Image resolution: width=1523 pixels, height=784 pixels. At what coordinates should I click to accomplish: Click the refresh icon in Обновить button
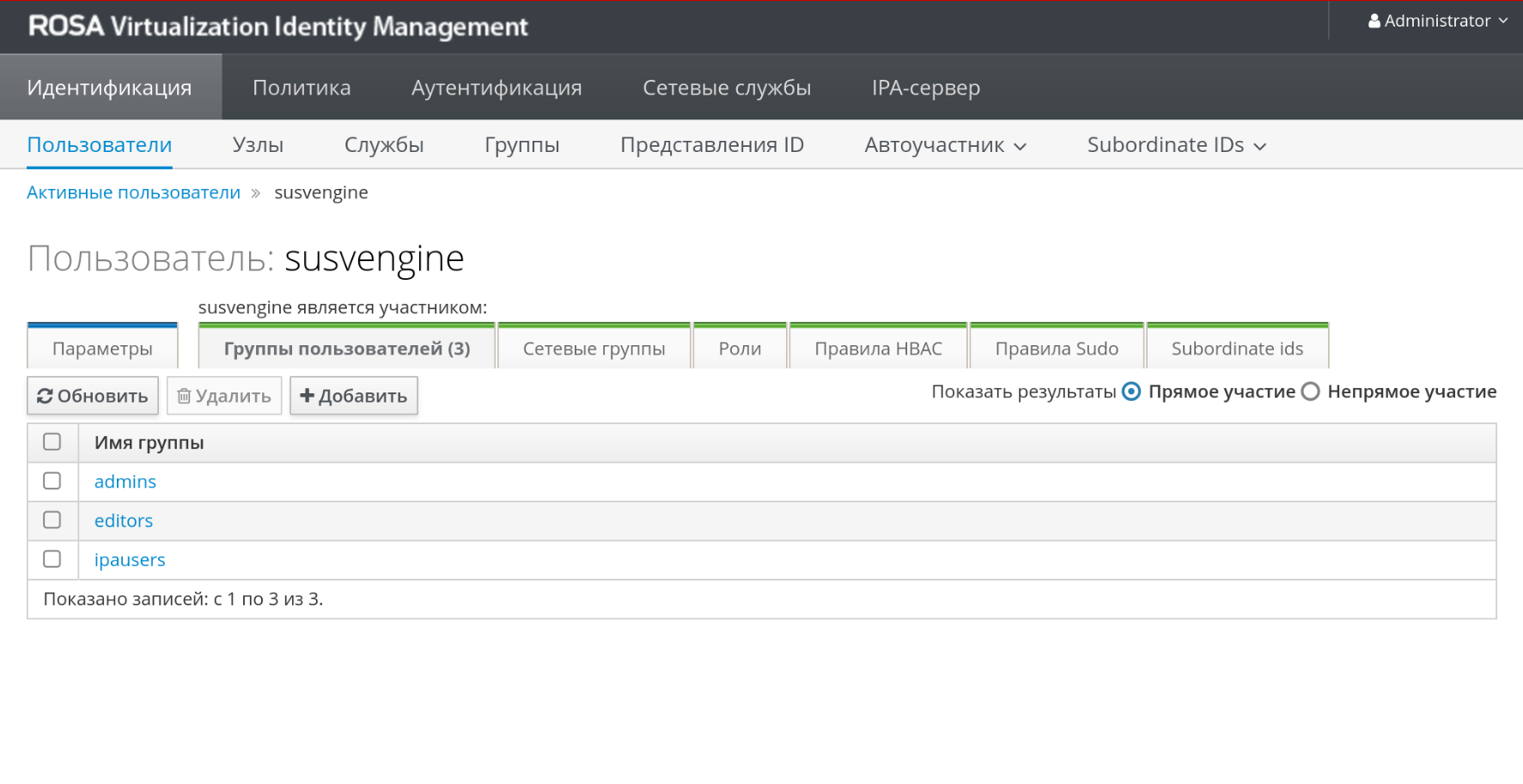pyautogui.click(x=45, y=396)
